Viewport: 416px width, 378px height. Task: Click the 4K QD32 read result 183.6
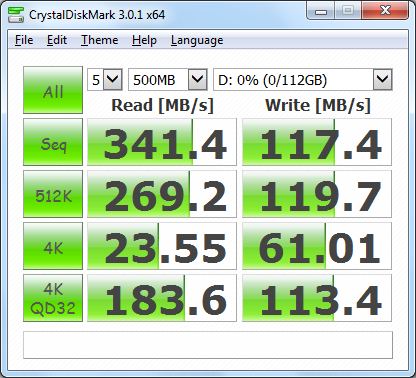(x=162, y=298)
